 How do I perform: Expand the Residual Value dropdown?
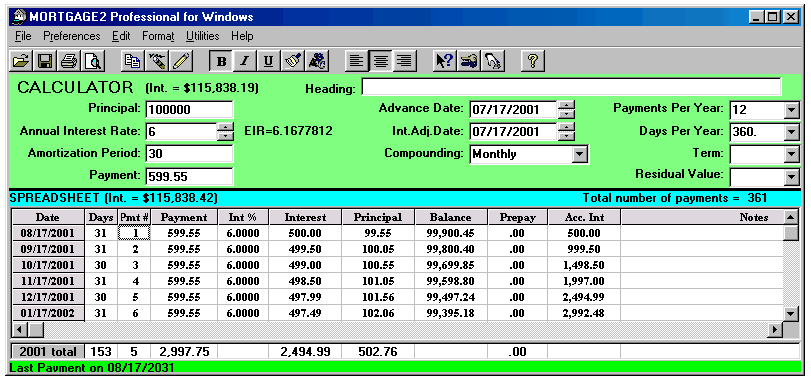pos(791,177)
